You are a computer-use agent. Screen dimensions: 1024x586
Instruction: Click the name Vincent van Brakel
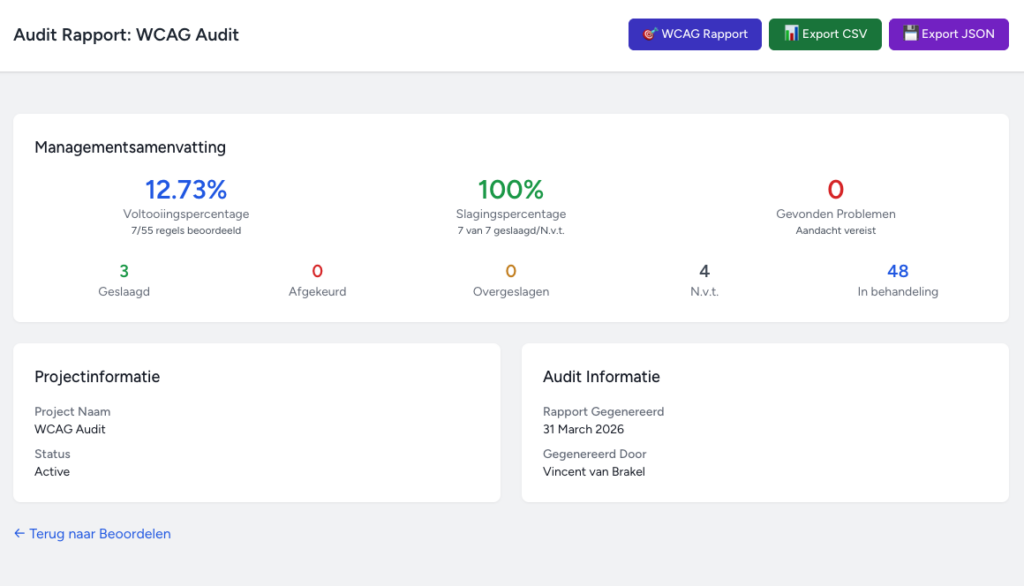pos(594,471)
